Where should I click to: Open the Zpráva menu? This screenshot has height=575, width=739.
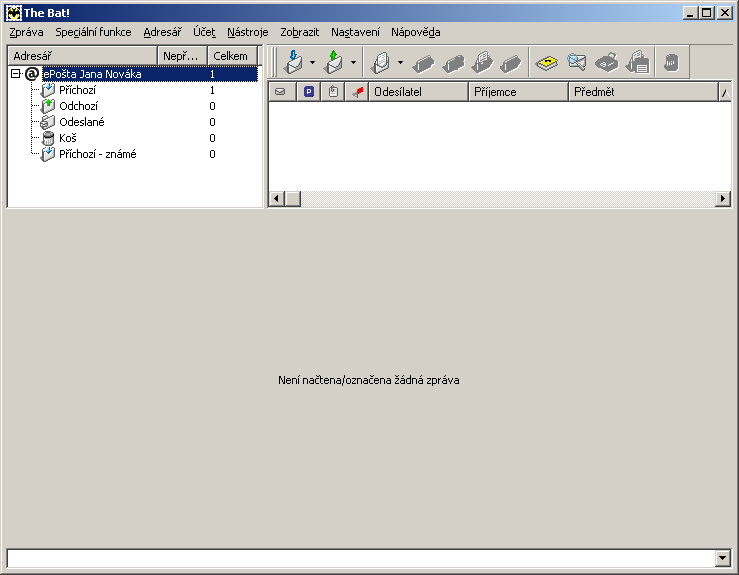click(26, 32)
